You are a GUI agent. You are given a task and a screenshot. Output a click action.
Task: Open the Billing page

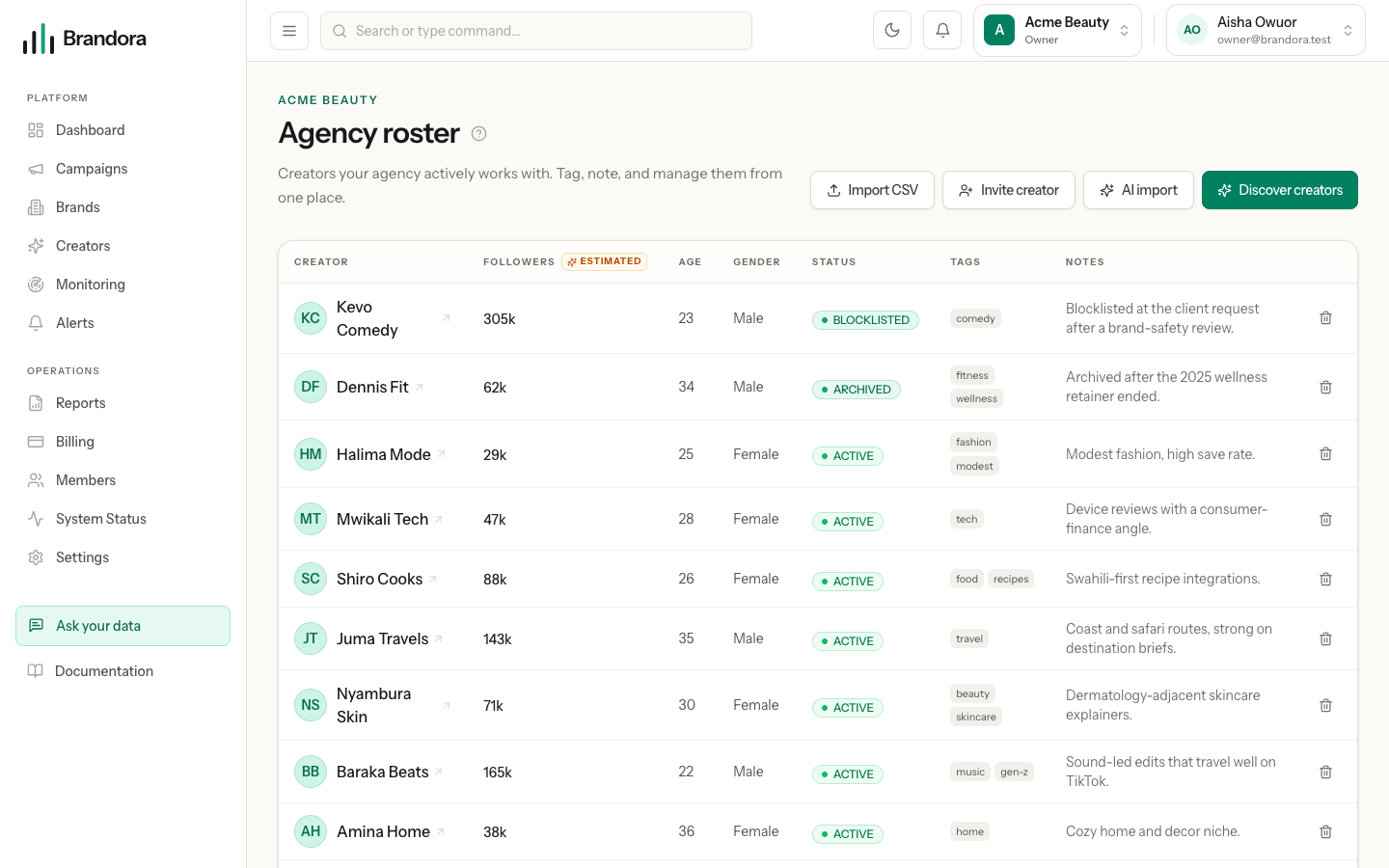coord(123,442)
